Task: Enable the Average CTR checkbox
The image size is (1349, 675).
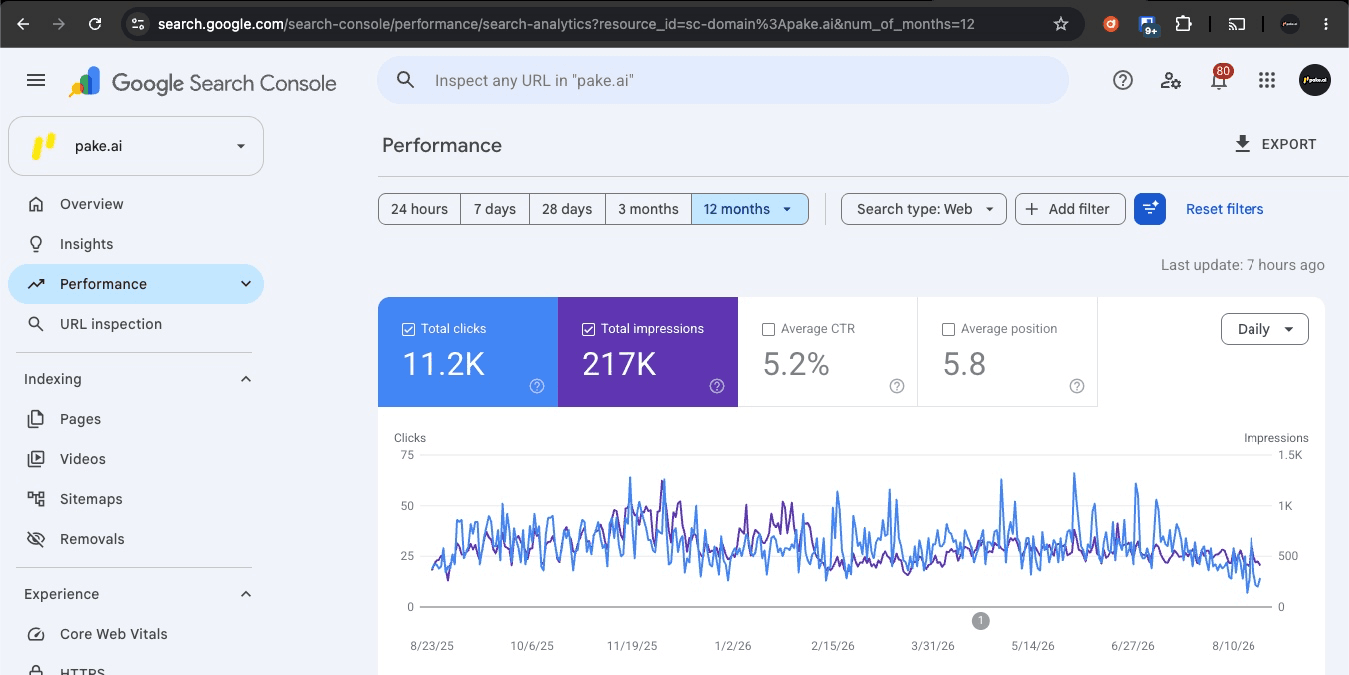Action: [x=768, y=329]
